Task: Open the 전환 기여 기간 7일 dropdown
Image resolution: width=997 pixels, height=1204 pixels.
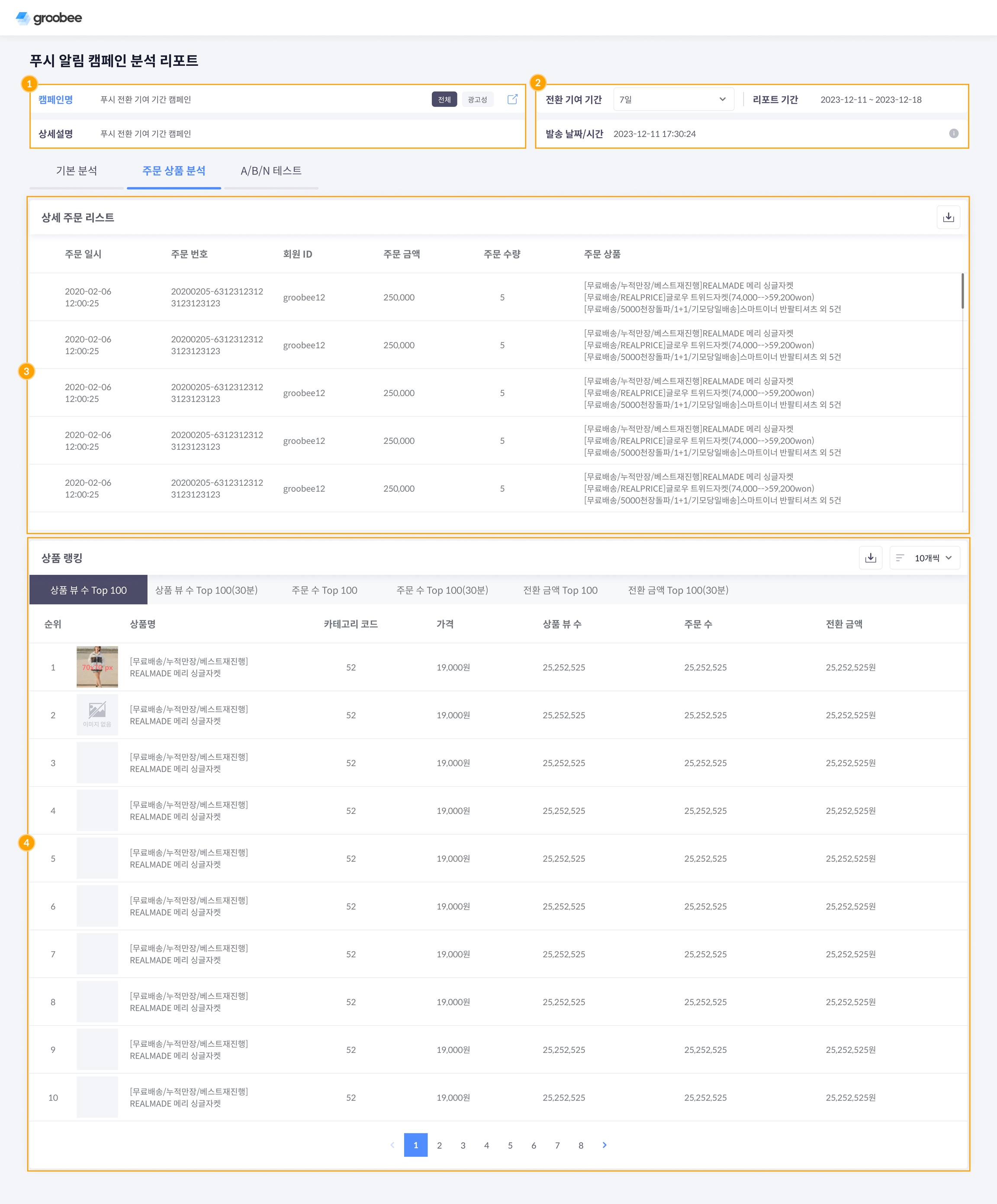Action: (x=673, y=99)
